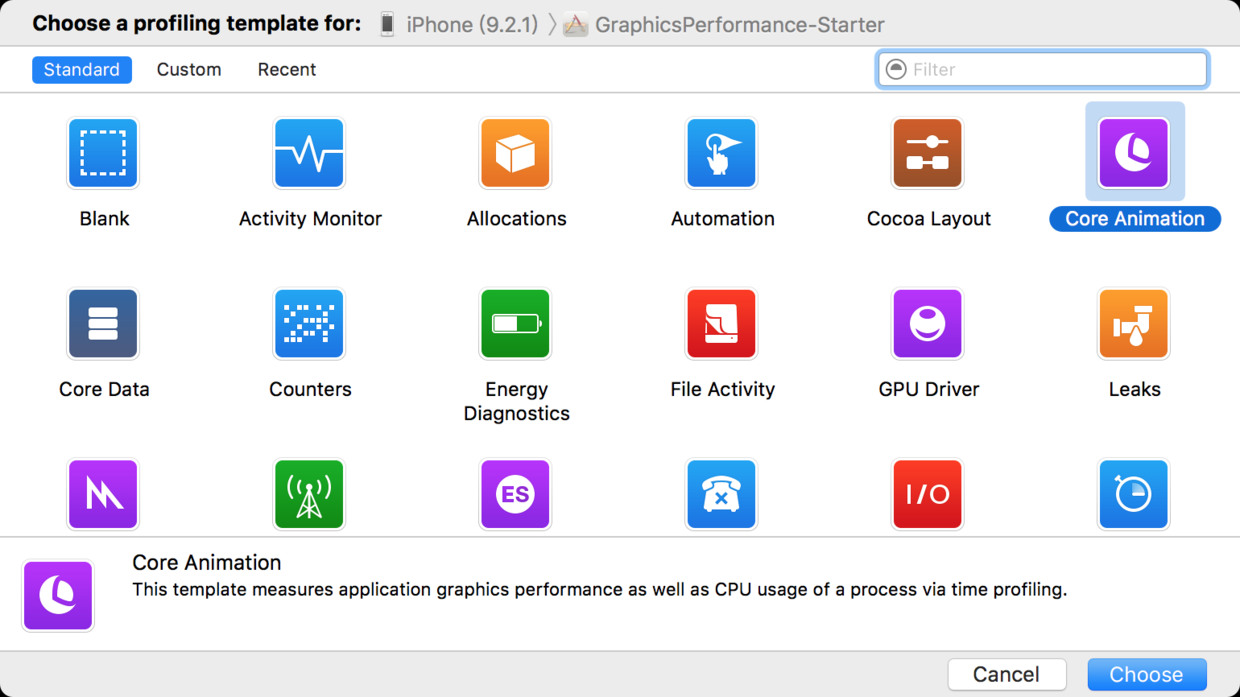Viewport: 1240px width, 697px height.
Task: Choose the Counters template icon
Action: coord(309,324)
